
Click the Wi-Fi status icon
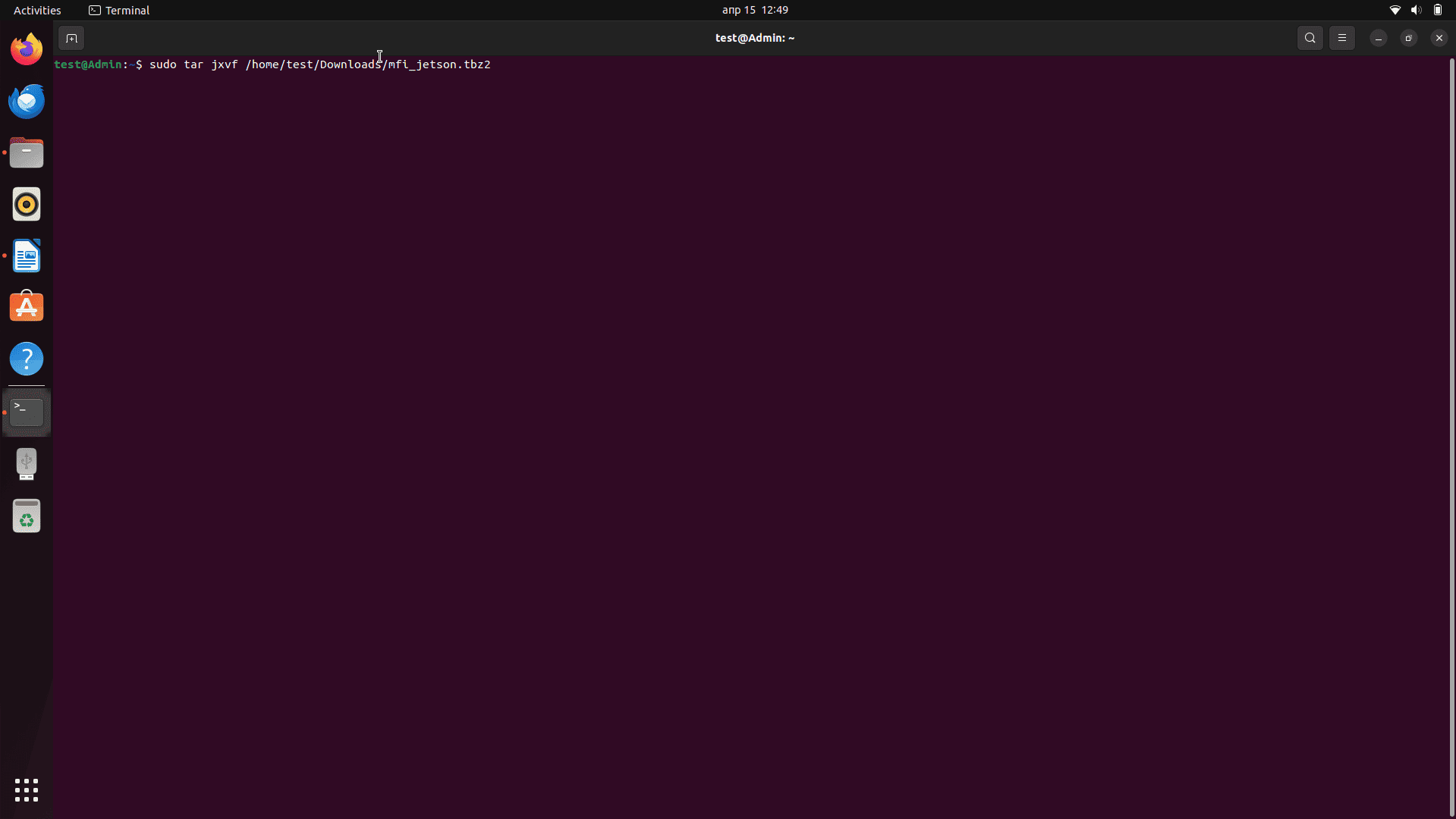pyautogui.click(x=1395, y=10)
